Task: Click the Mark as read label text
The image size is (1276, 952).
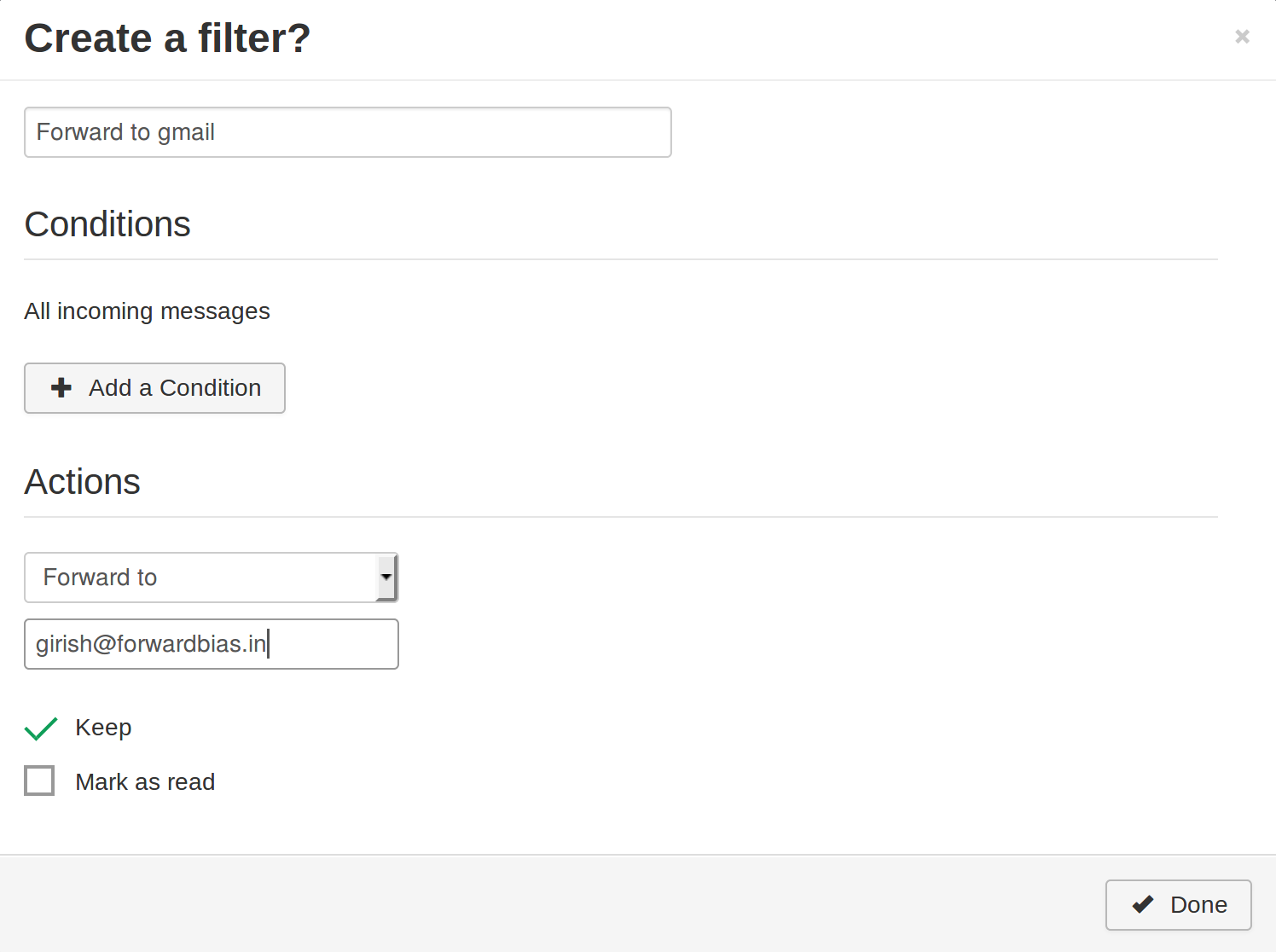Action: click(145, 782)
